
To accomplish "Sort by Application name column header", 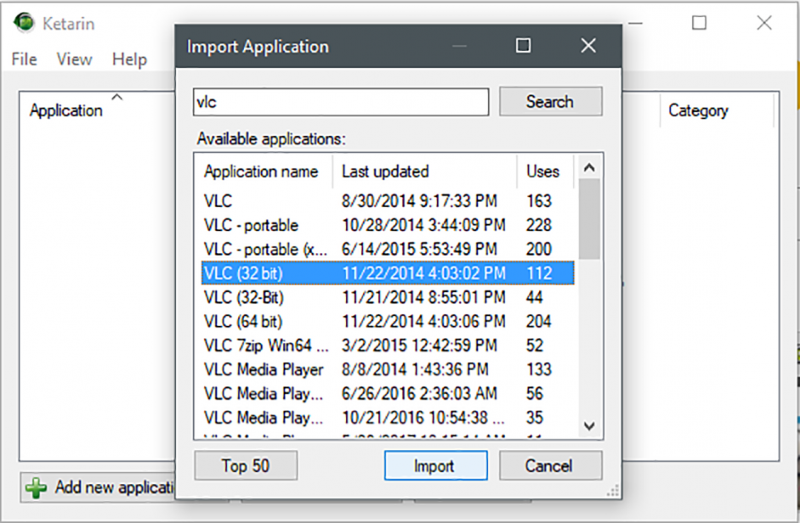I will pyautogui.click(x=261, y=171).
